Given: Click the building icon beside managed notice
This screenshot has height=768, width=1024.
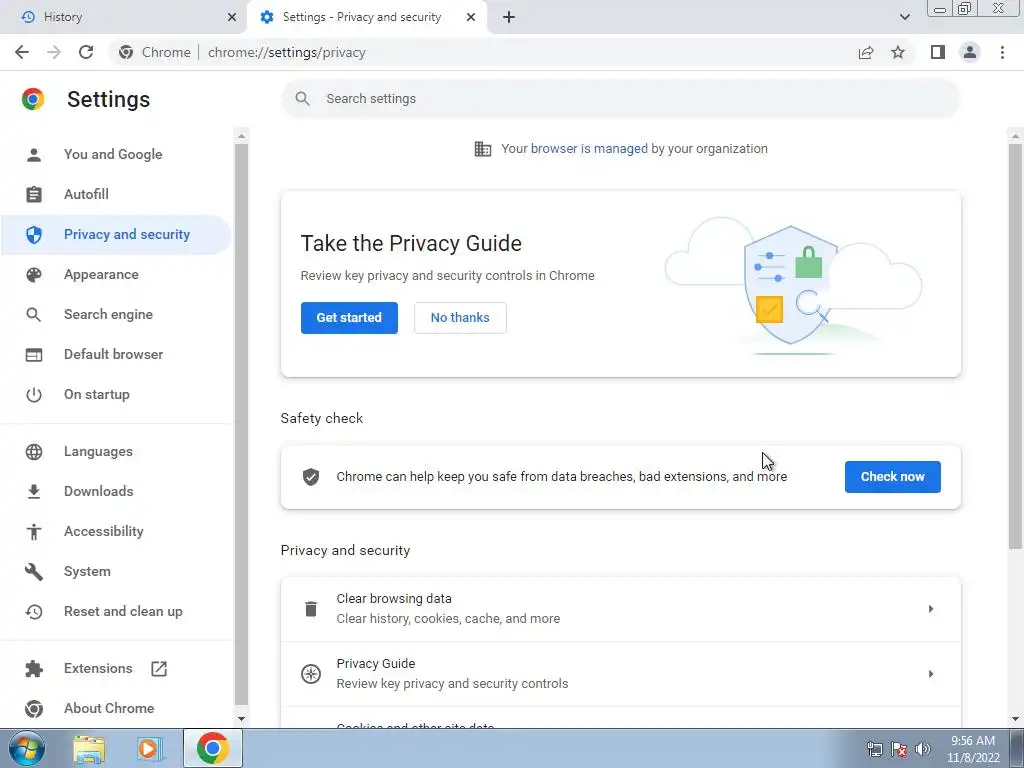Looking at the screenshot, I should click(x=483, y=149).
